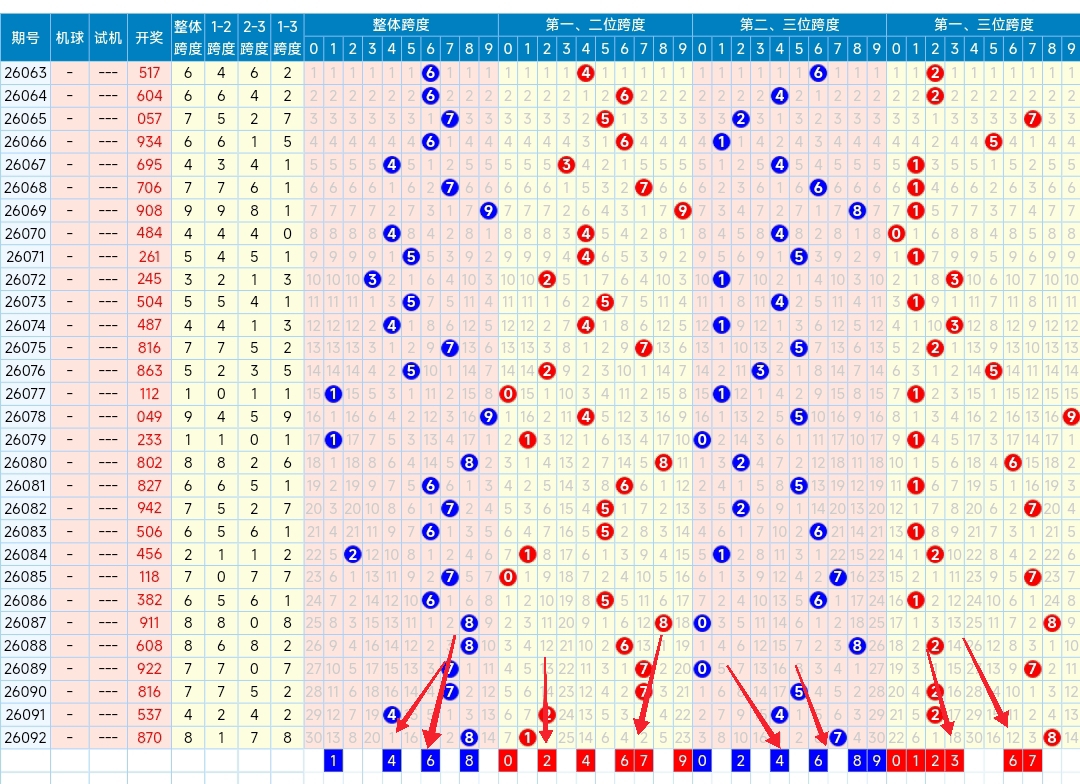This screenshot has height=784, width=1080.
Task: Click blue ball 8 in row 26069
Action: click(x=857, y=210)
